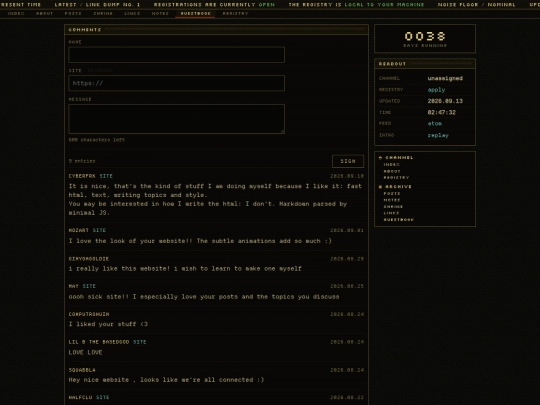Open POSTS under Archive in sidebar

click(x=392, y=194)
